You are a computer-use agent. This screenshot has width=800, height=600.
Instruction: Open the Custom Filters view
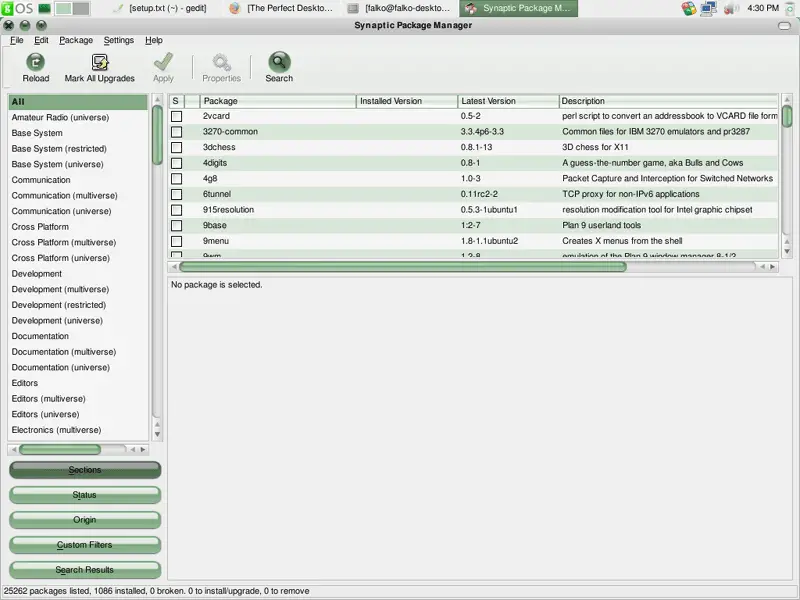click(85, 545)
